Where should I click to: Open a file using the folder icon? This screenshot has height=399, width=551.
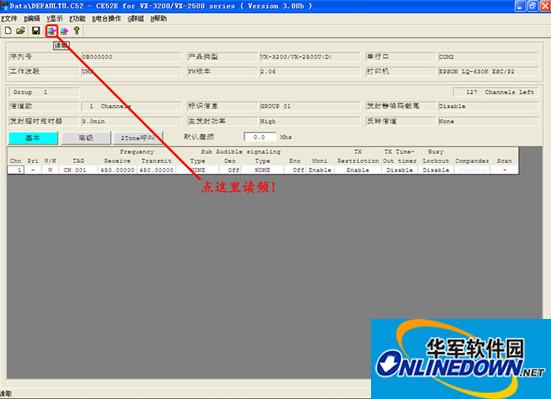[21, 31]
